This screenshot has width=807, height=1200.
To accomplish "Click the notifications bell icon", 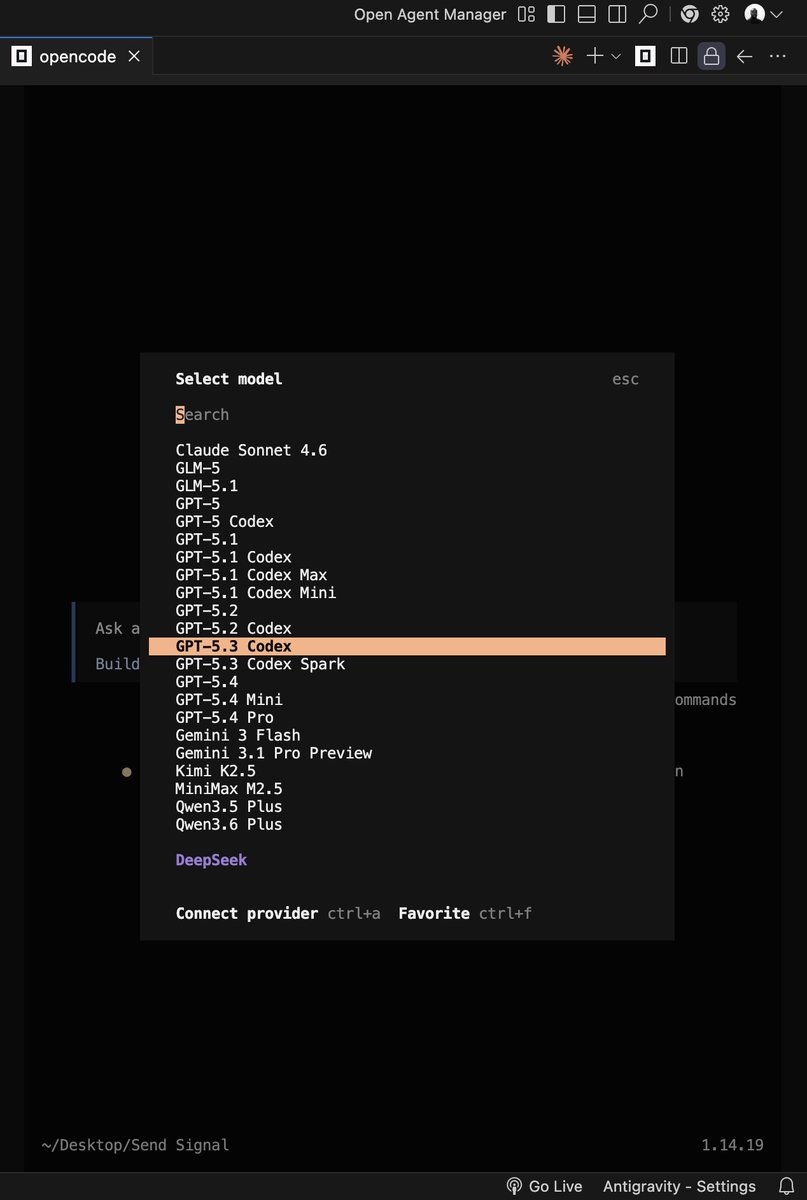I will [x=786, y=1186].
